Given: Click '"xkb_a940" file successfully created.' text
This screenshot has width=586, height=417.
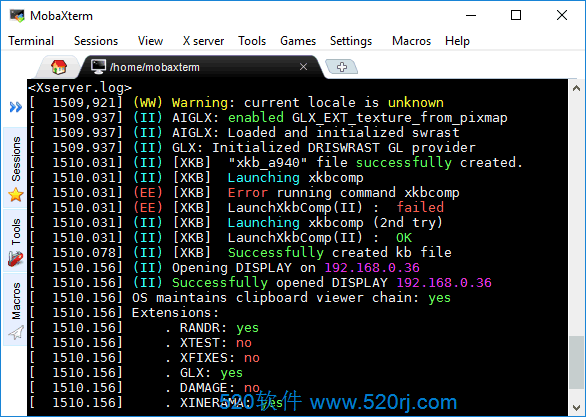Looking at the screenshot, I should click(375, 163).
